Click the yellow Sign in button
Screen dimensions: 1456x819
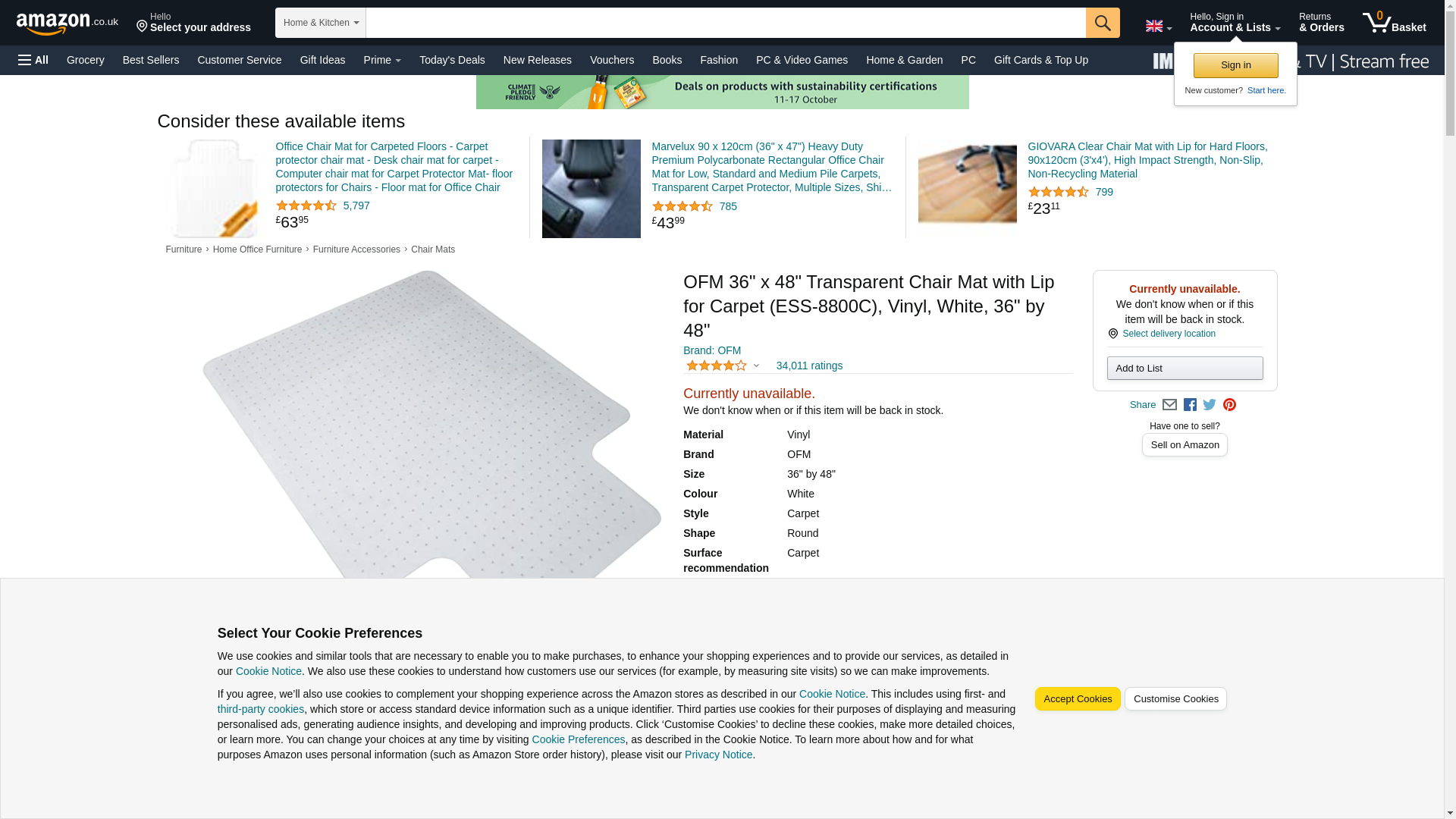(x=1235, y=65)
